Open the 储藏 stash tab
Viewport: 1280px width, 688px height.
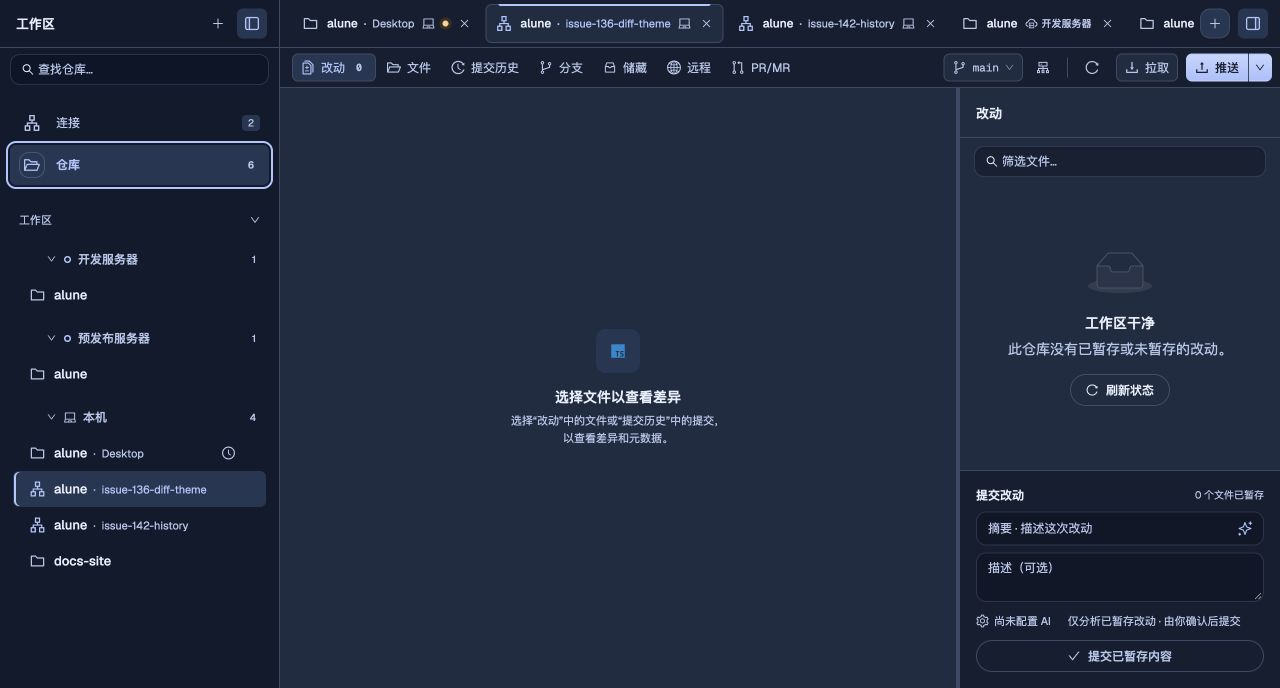tap(625, 68)
